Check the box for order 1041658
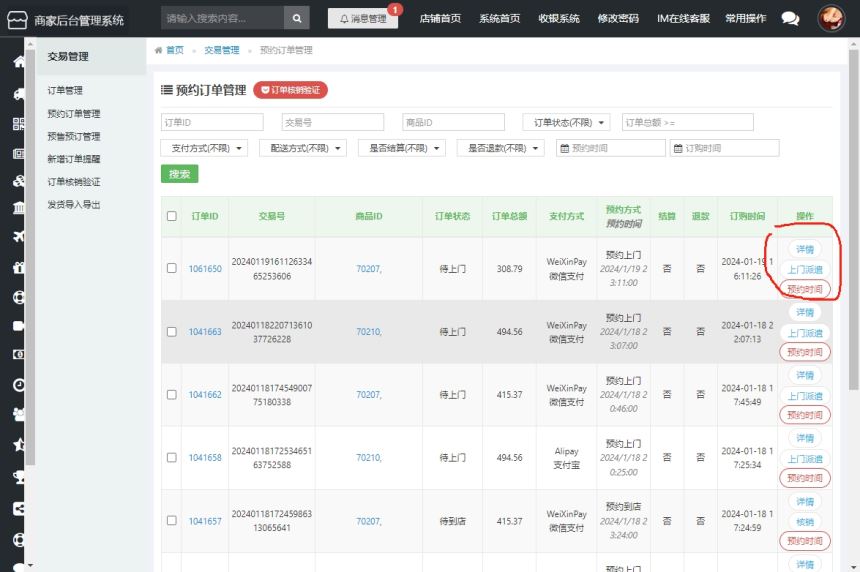 coord(172,457)
